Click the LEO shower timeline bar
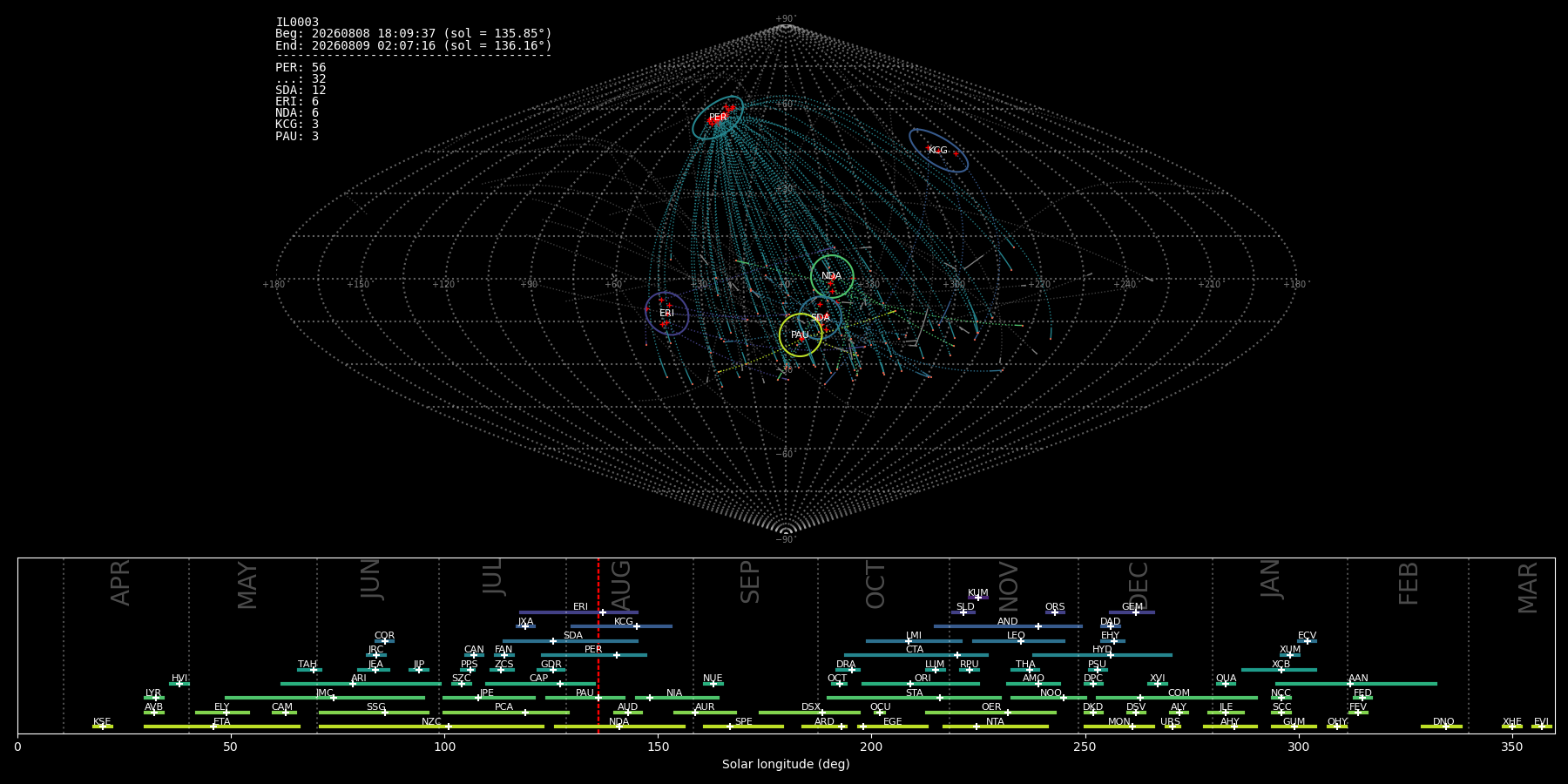 1018,641
